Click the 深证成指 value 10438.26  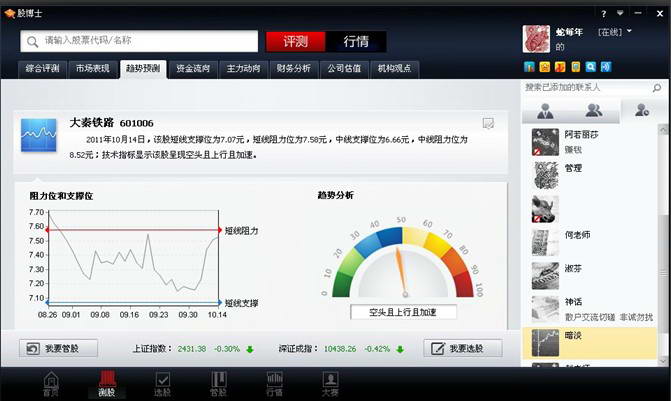point(340,349)
